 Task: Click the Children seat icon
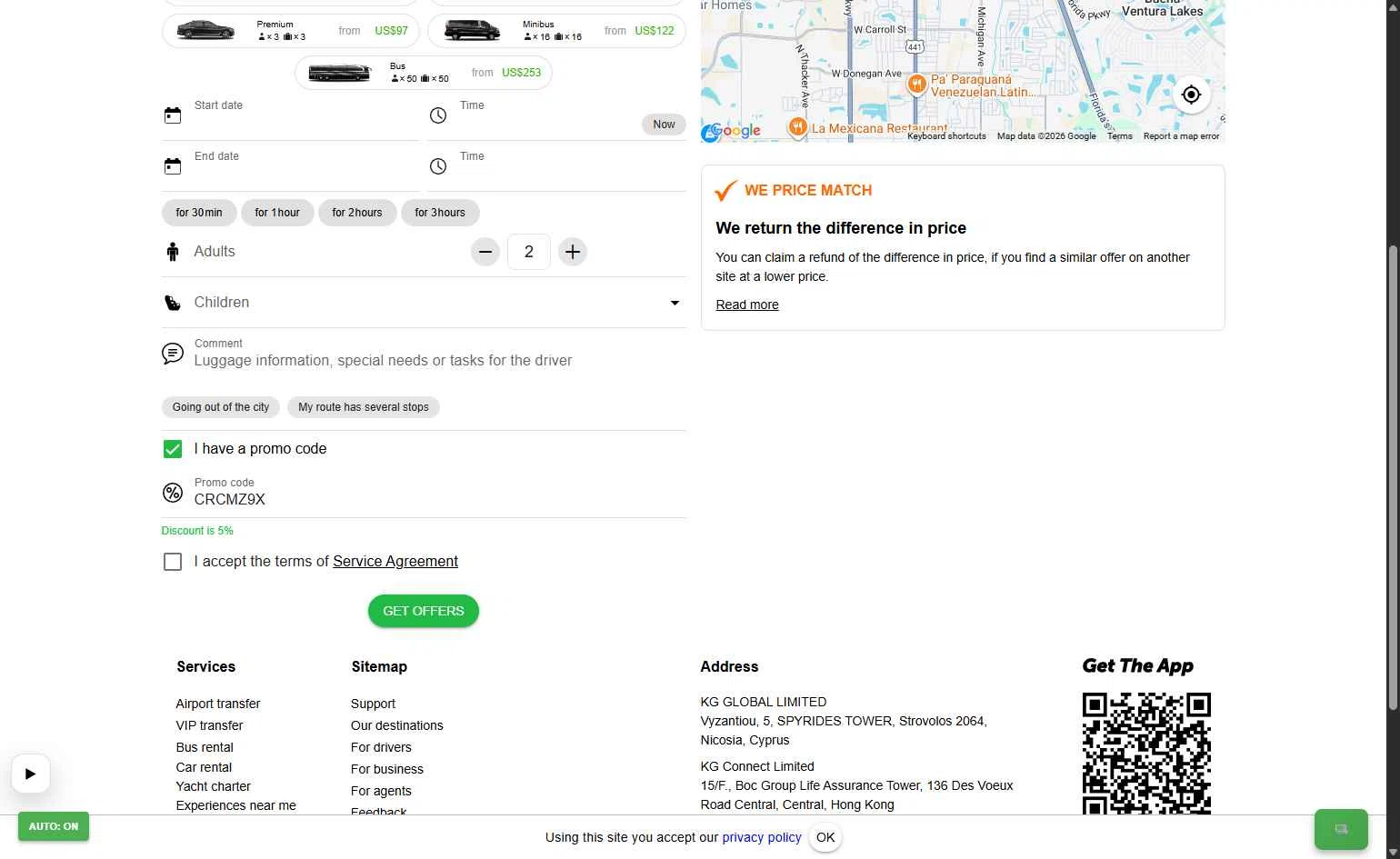tap(173, 303)
